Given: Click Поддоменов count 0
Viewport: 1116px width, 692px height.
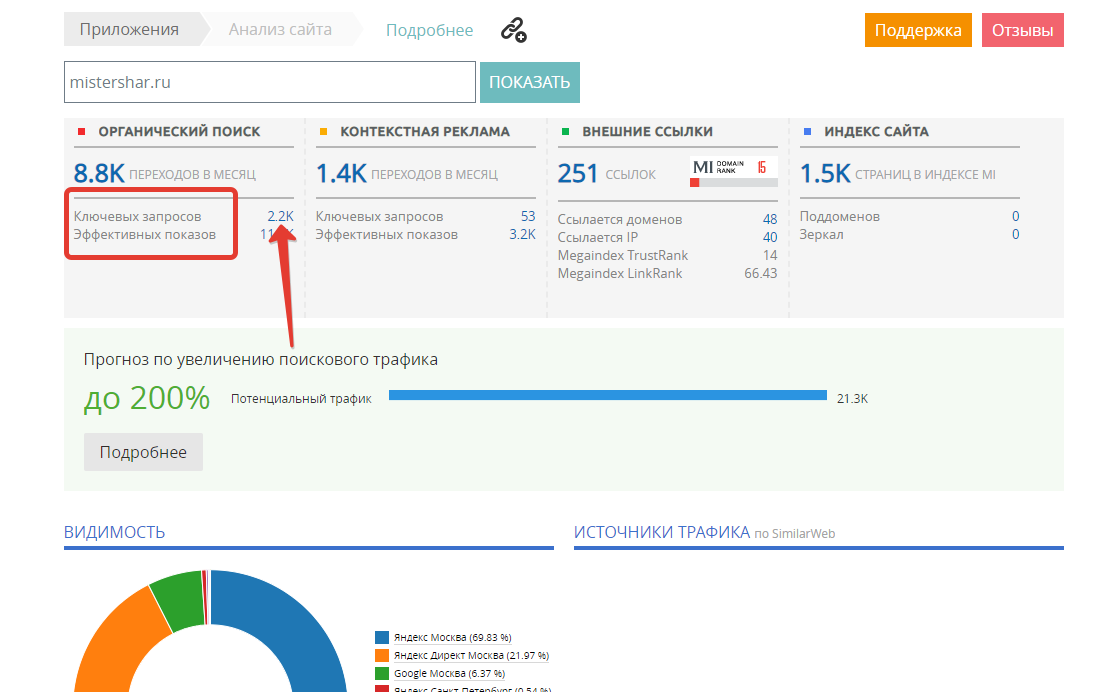Looking at the screenshot, I should point(1016,216).
